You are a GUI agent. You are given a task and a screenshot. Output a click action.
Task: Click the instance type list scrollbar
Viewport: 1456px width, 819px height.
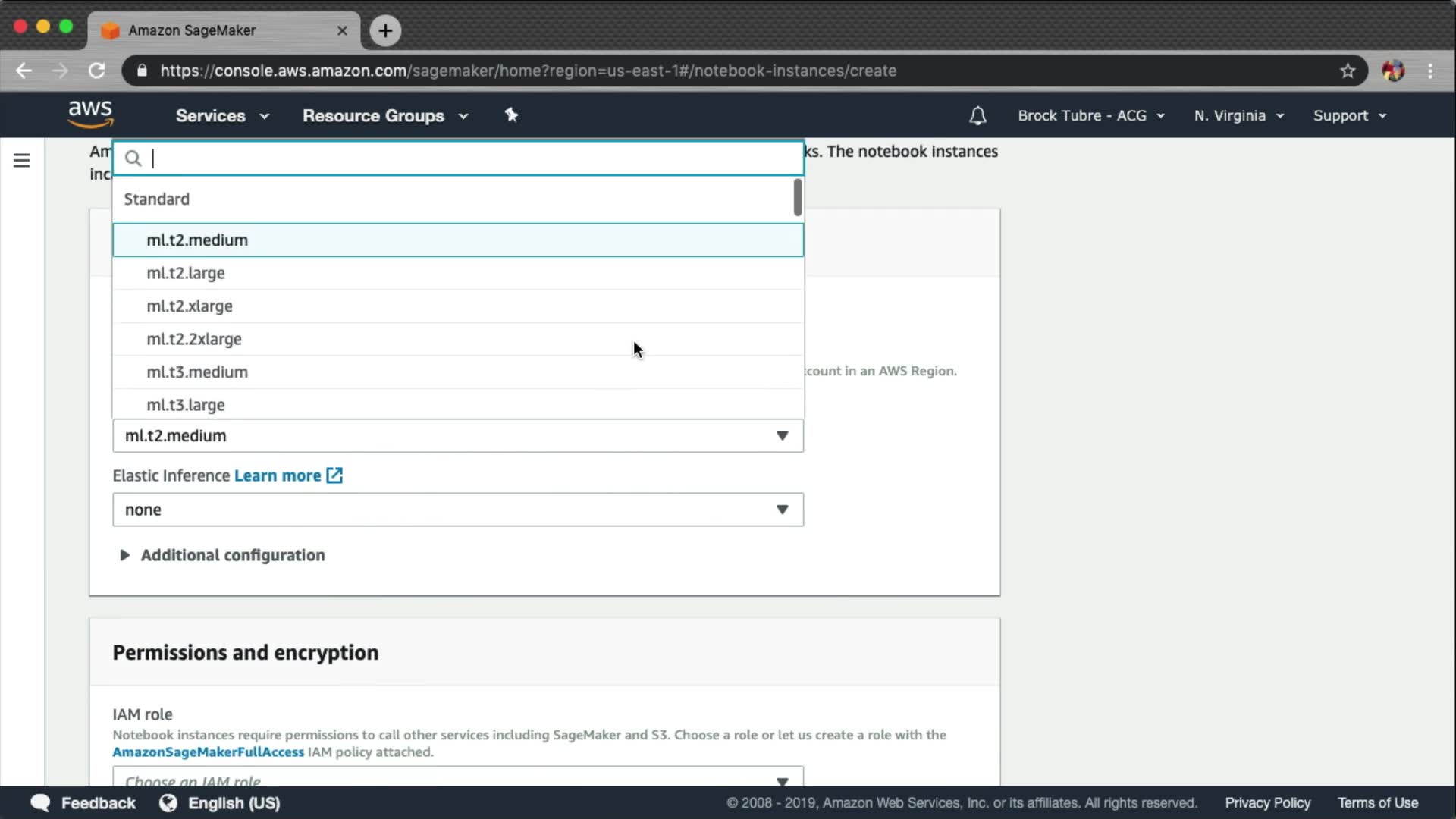point(797,197)
